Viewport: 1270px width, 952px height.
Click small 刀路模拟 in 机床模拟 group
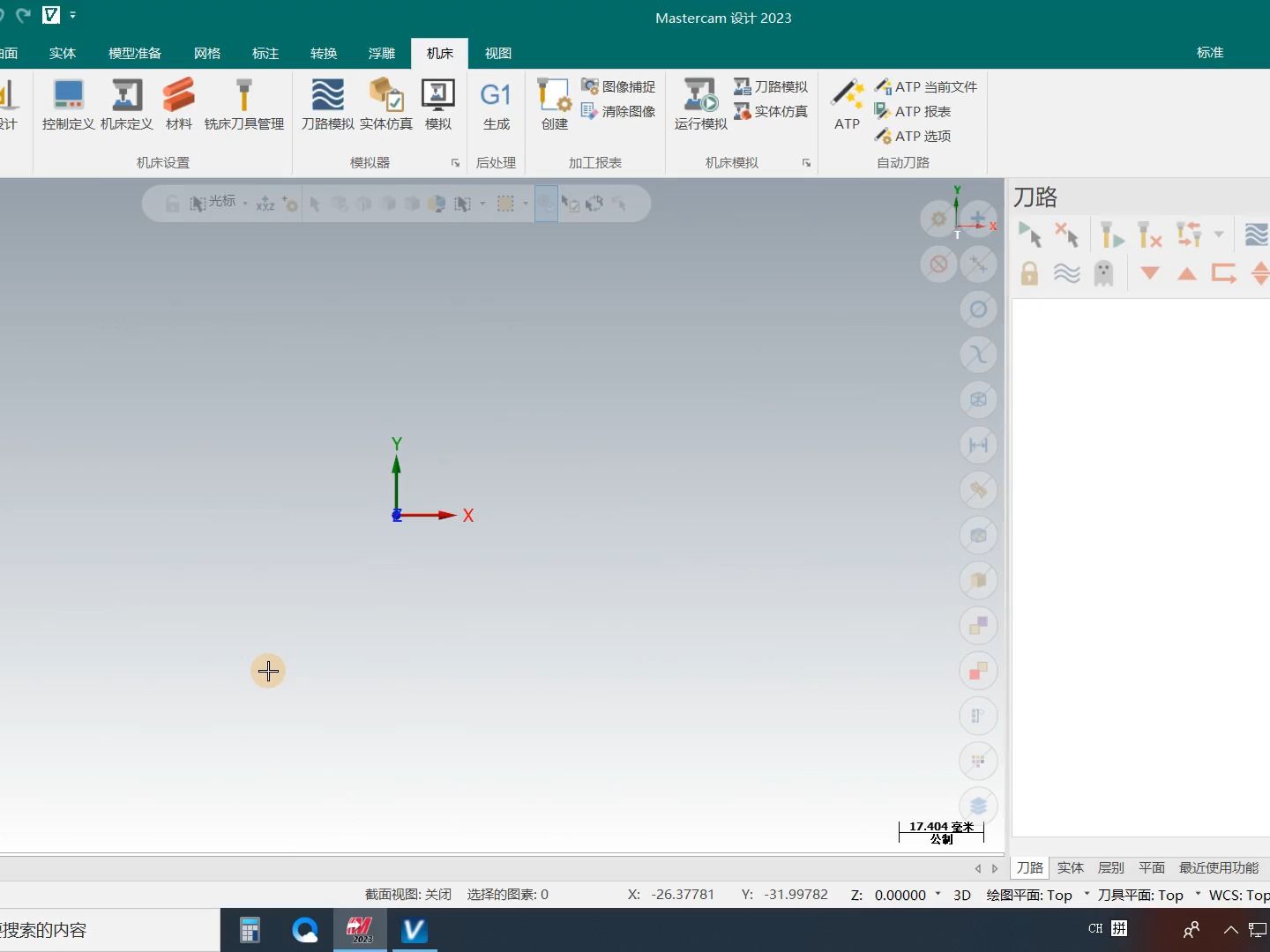pyautogui.click(x=771, y=86)
